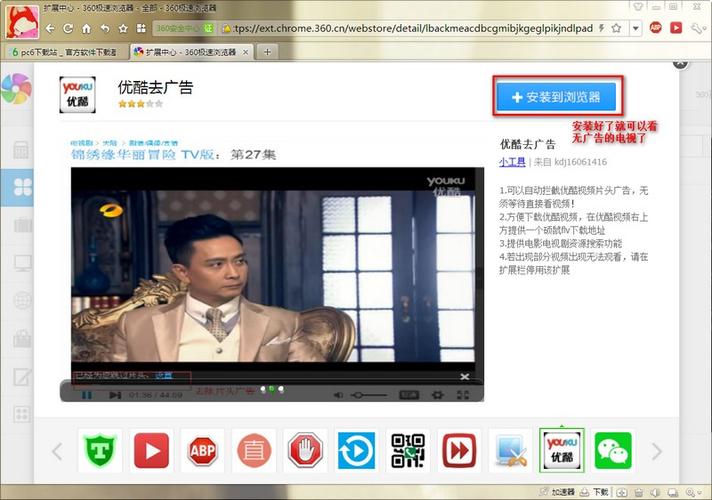Switch to the pc6下载站 tab
Image resolution: width=712 pixels, height=500 pixels.
(x=64, y=52)
